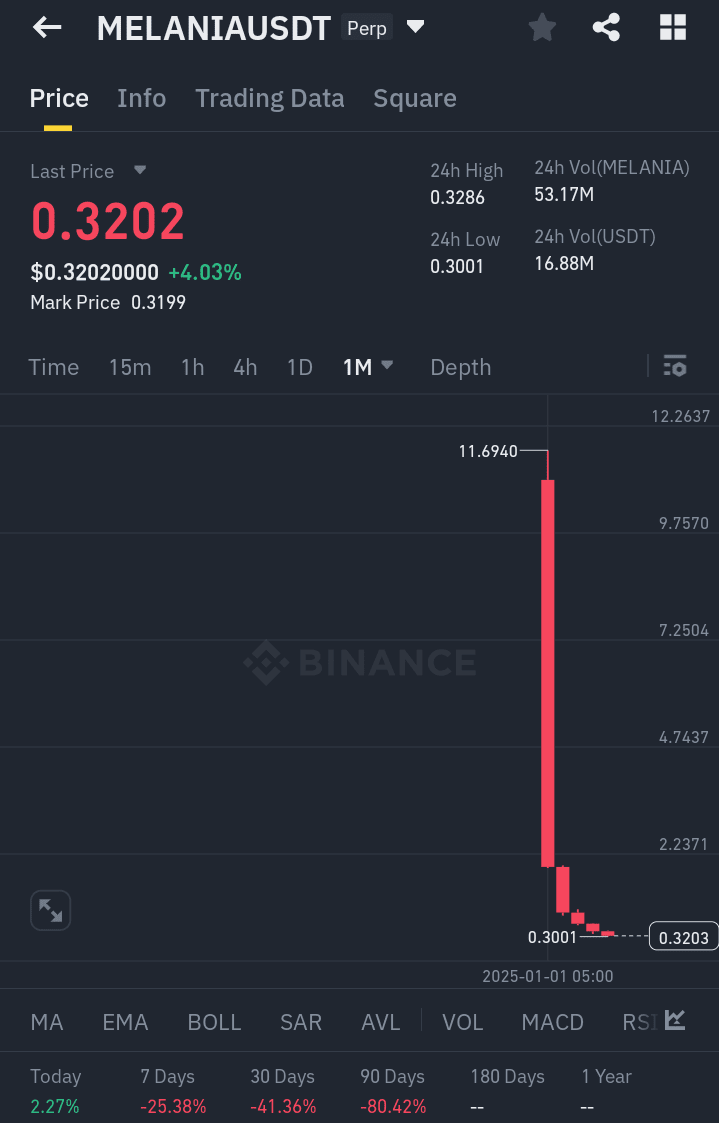Select the 15m timeframe
This screenshot has width=719, height=1123.
pyautogui.click(x=130, y=367)
